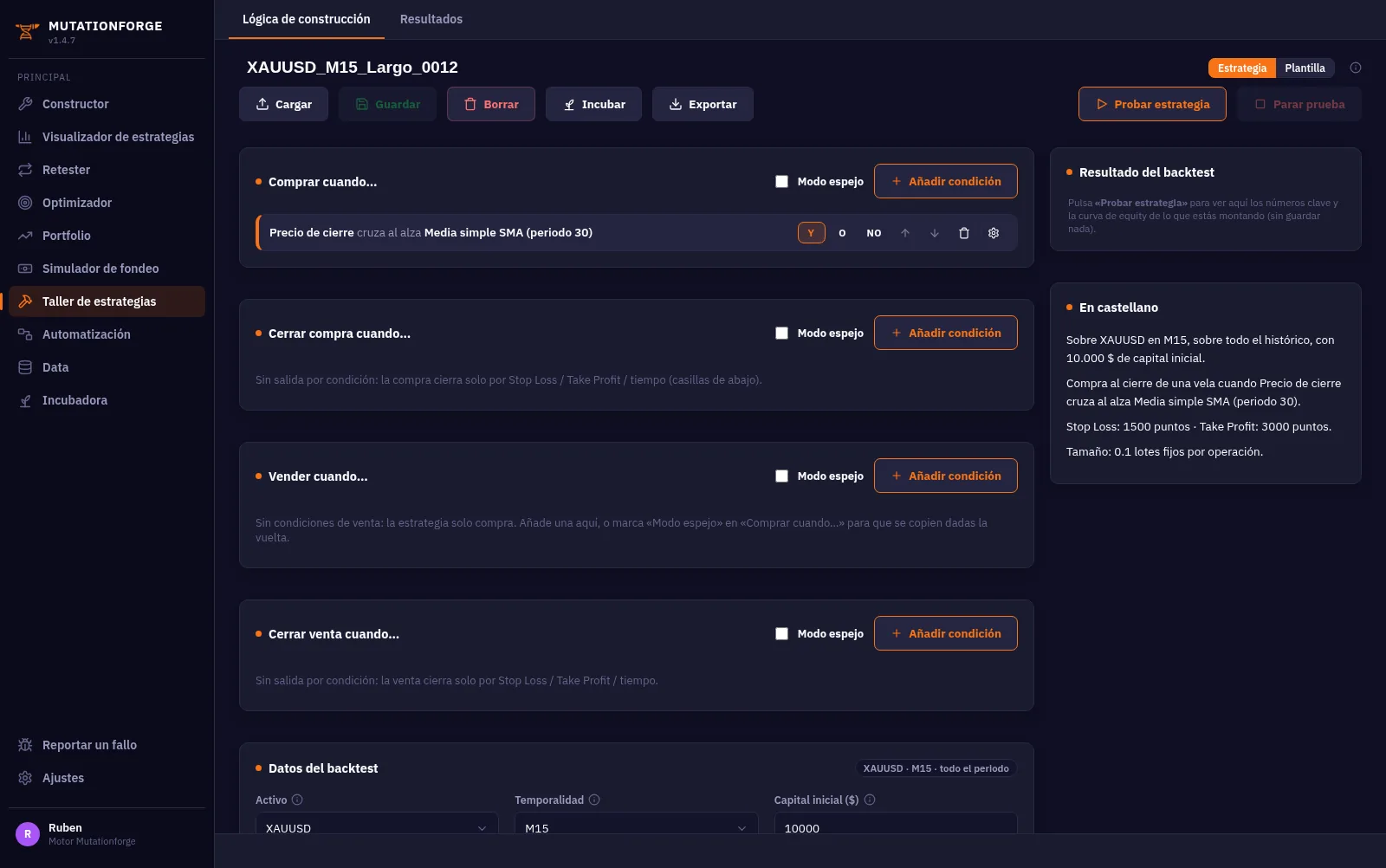Open the Temporalidad M15 dropdown
1386x868 pixels.
pyautogui.click(x=637, y=823)
